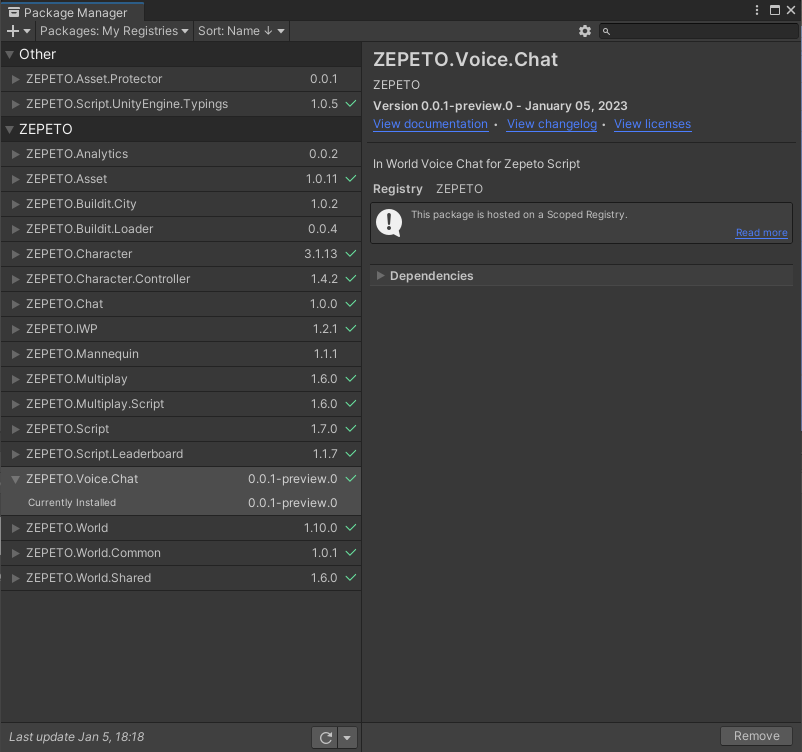Open the Sort: Name dropdown
The height and width of the screenshot is (752, 802).
pyautogui.click(x=241, y=31)
